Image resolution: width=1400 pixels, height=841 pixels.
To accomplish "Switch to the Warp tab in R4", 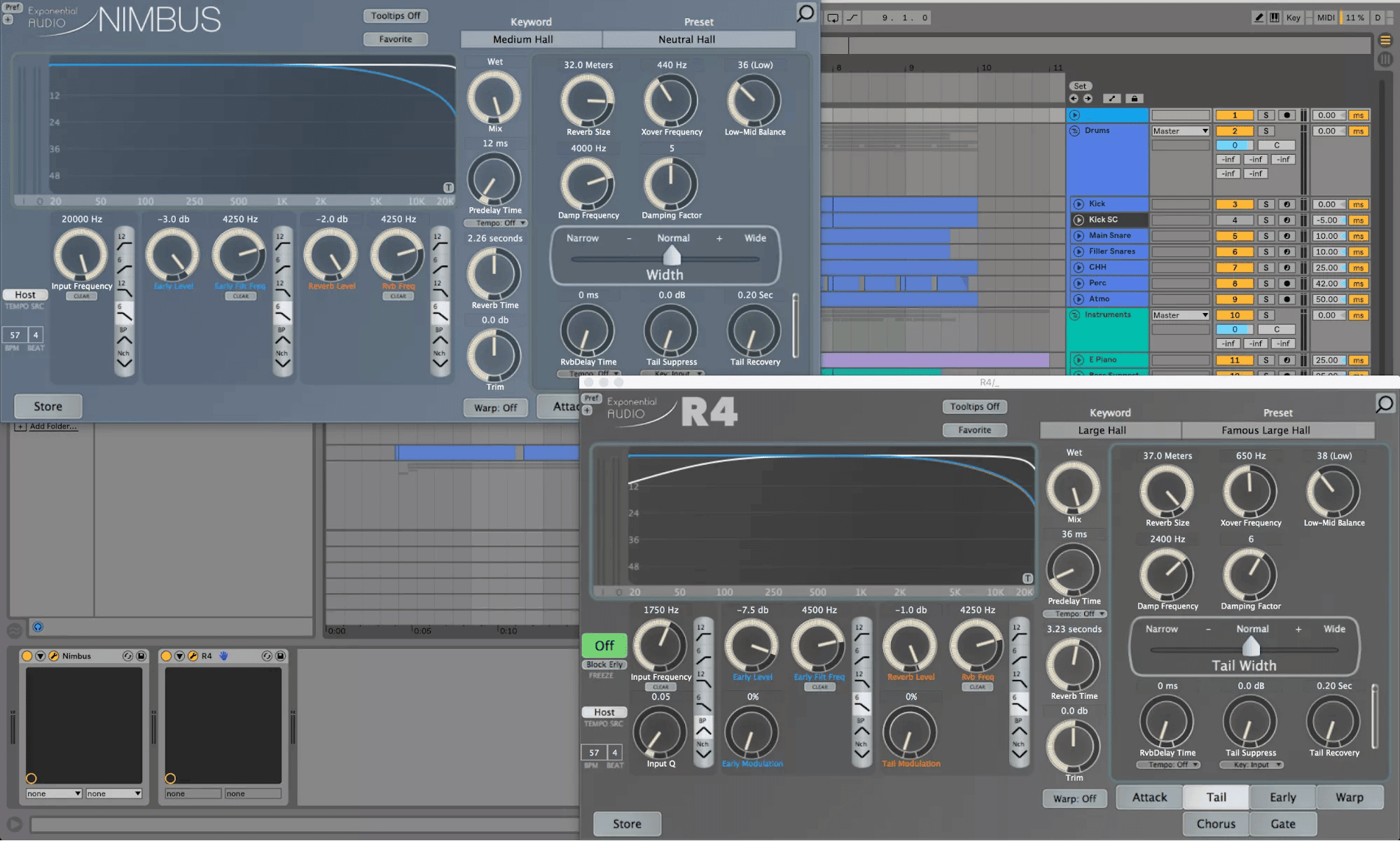I will [x=1350, y=797].
